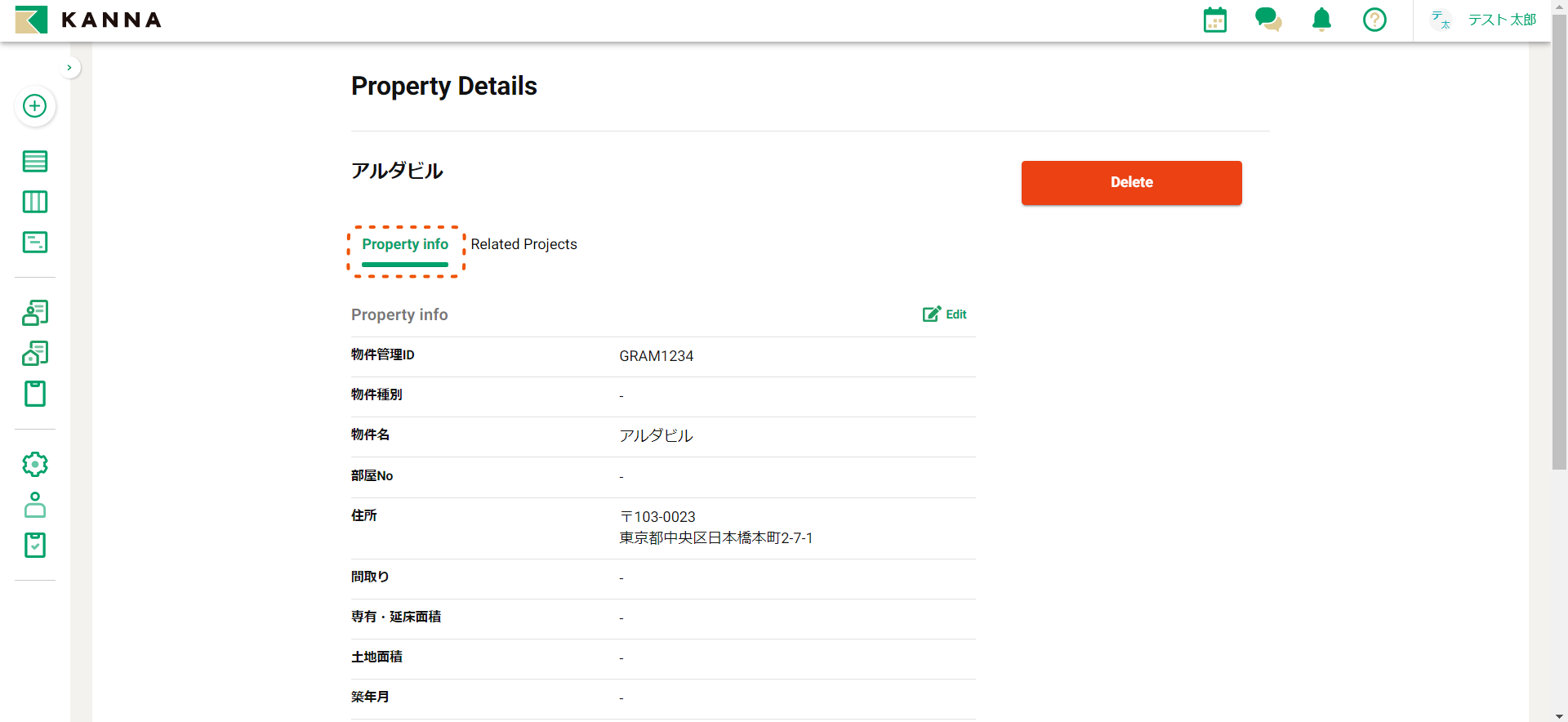Click the page vertical scrollbar thumb
This screenshot has height=722, width=1568.
1559,245
